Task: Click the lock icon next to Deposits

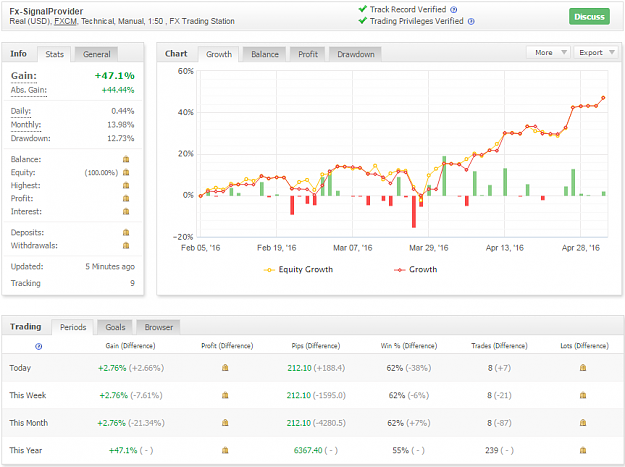Action: tap(126, 232)
